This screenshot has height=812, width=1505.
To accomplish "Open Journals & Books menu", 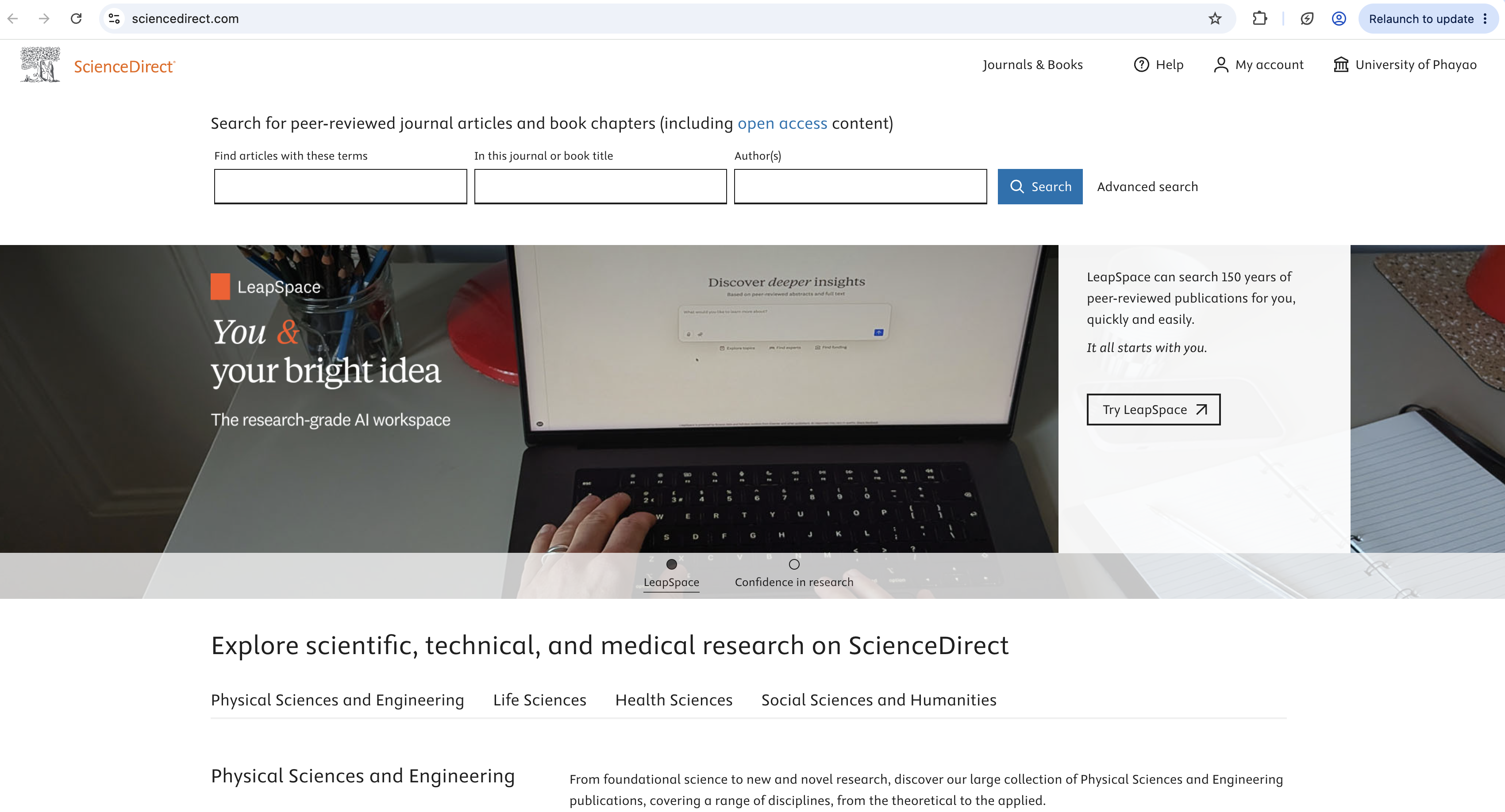I will tap(1032, 65).
